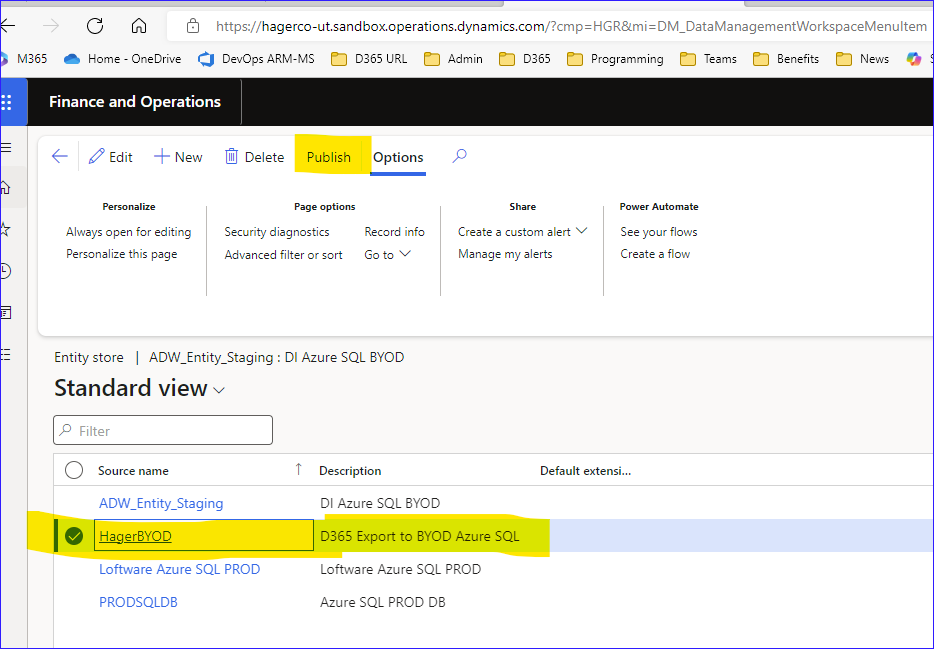Image resolution: width=934 pixels, height=649 pixels.
Task: Select Personalize this page
Action: pyautogui.click(x=122, y=254)
